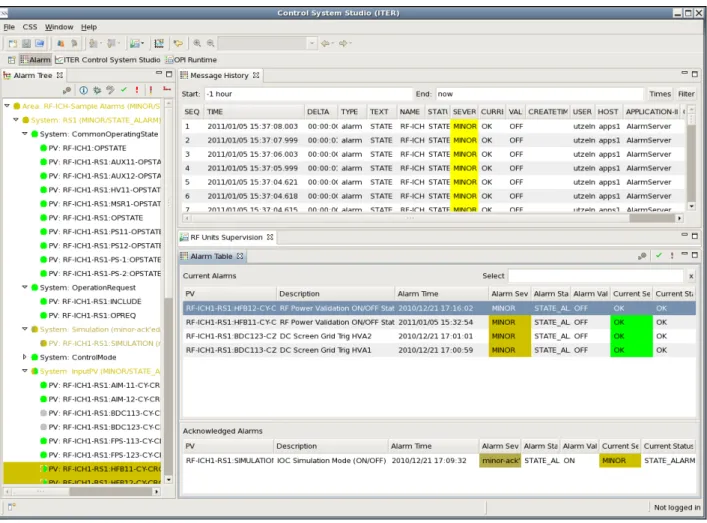Select message history row with SEQ 3
Image resolution: width=707 pixels, height=523 pixels.
(x=433, y=154)
